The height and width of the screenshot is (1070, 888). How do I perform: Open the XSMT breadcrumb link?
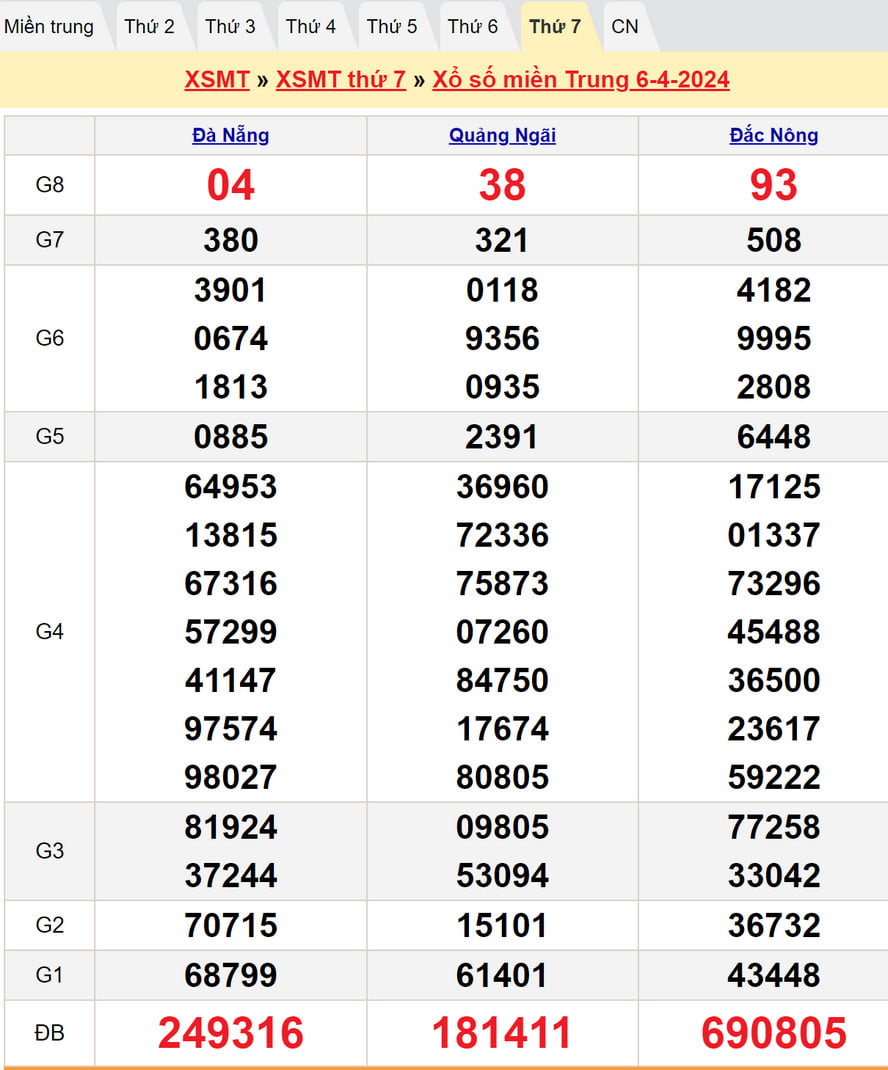tap(217, 80)
